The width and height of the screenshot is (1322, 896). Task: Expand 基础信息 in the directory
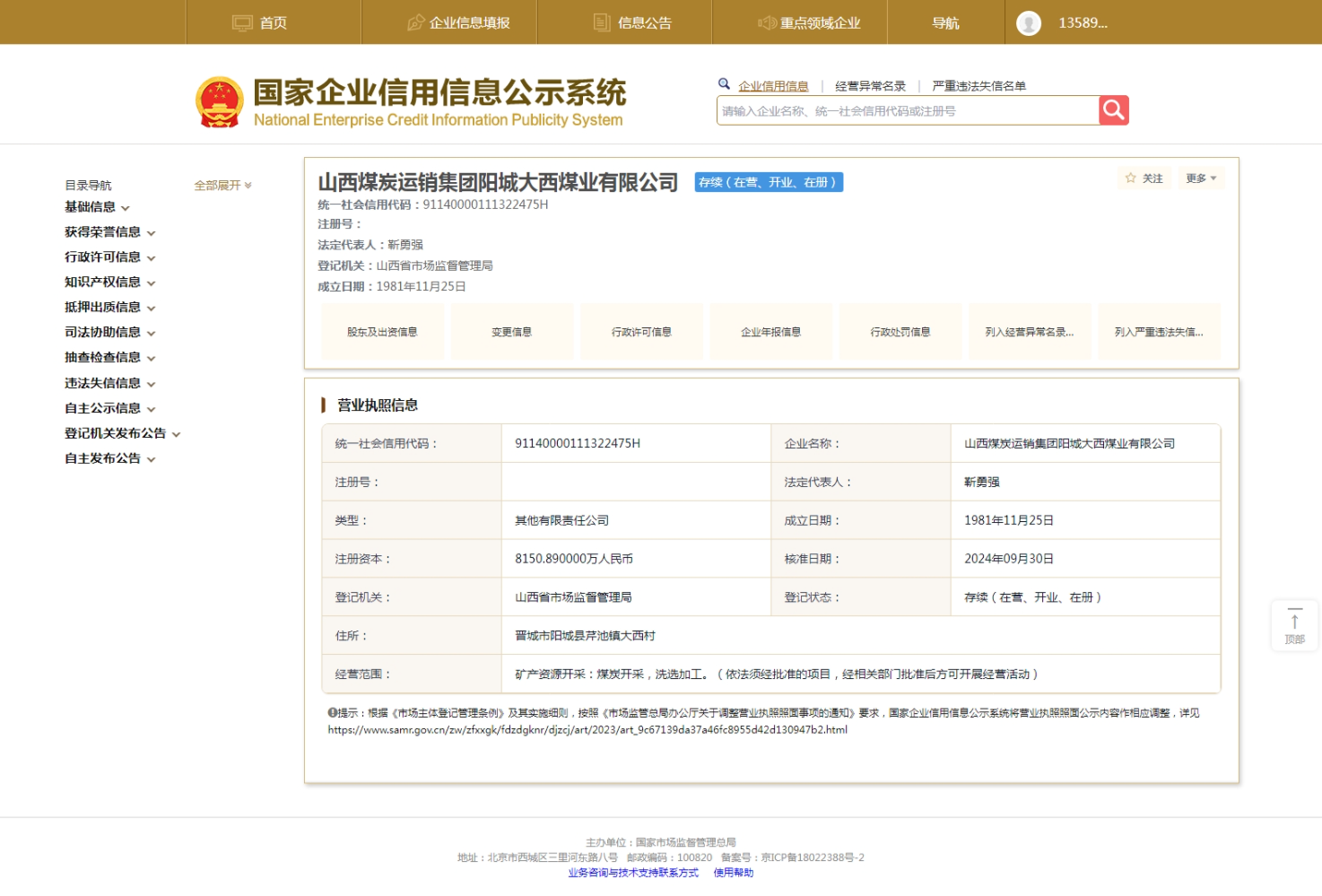coord(97,207)
